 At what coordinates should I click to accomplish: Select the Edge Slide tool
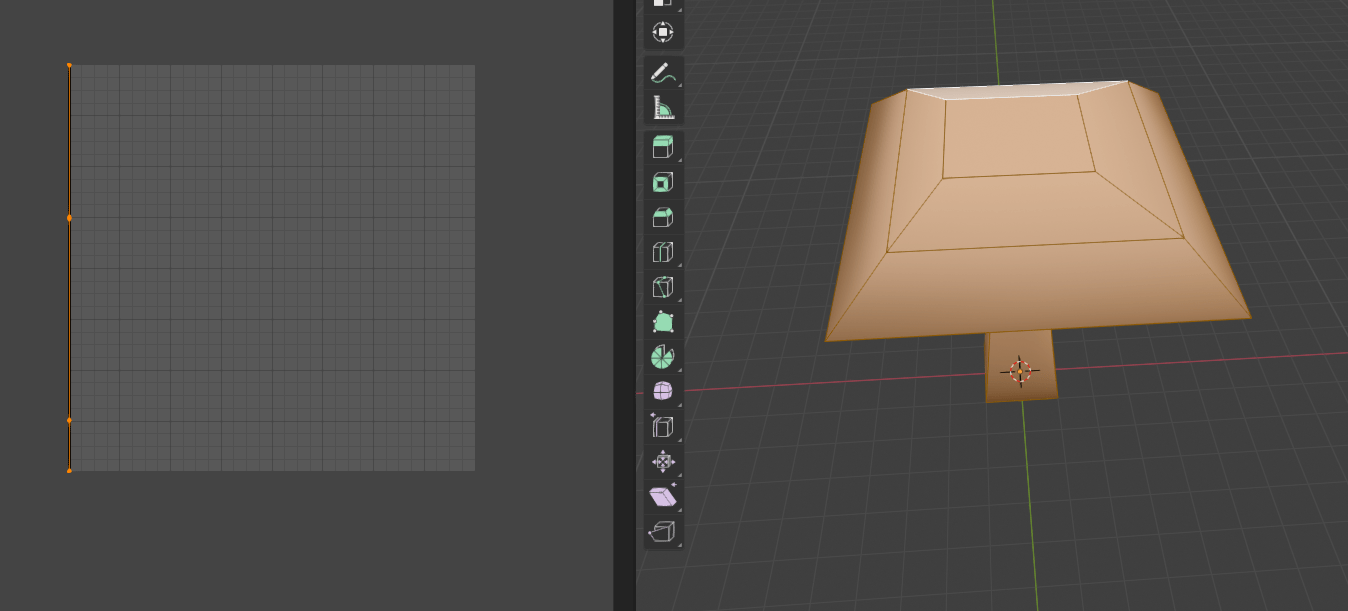coord(662,425)
